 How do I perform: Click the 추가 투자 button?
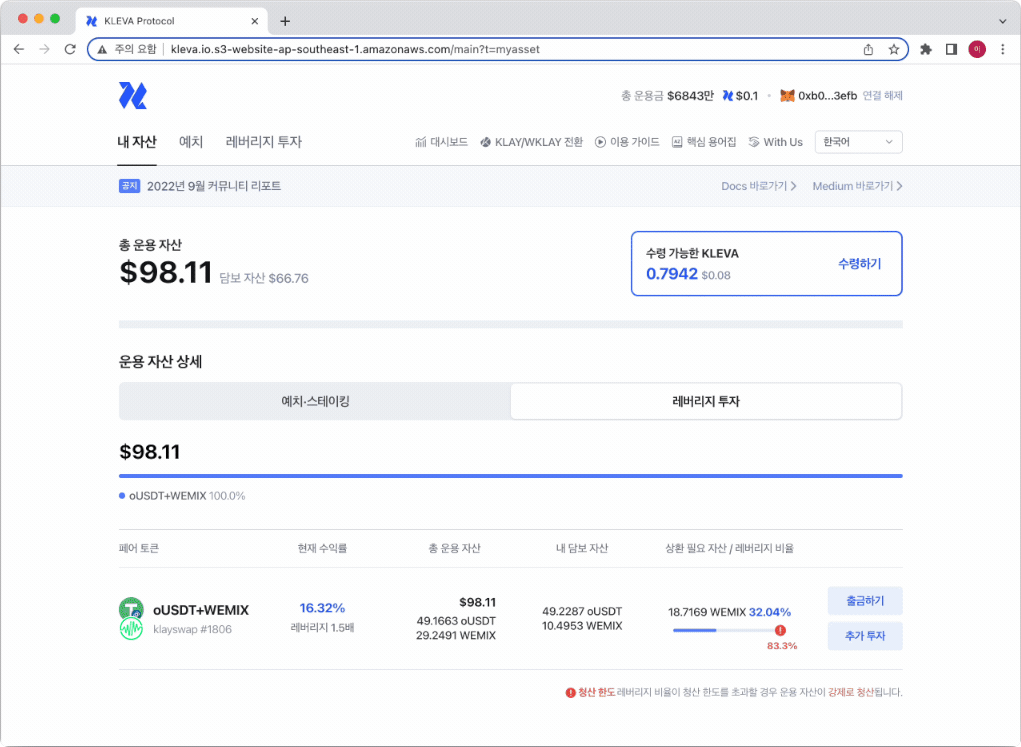[x=865, y=636]
